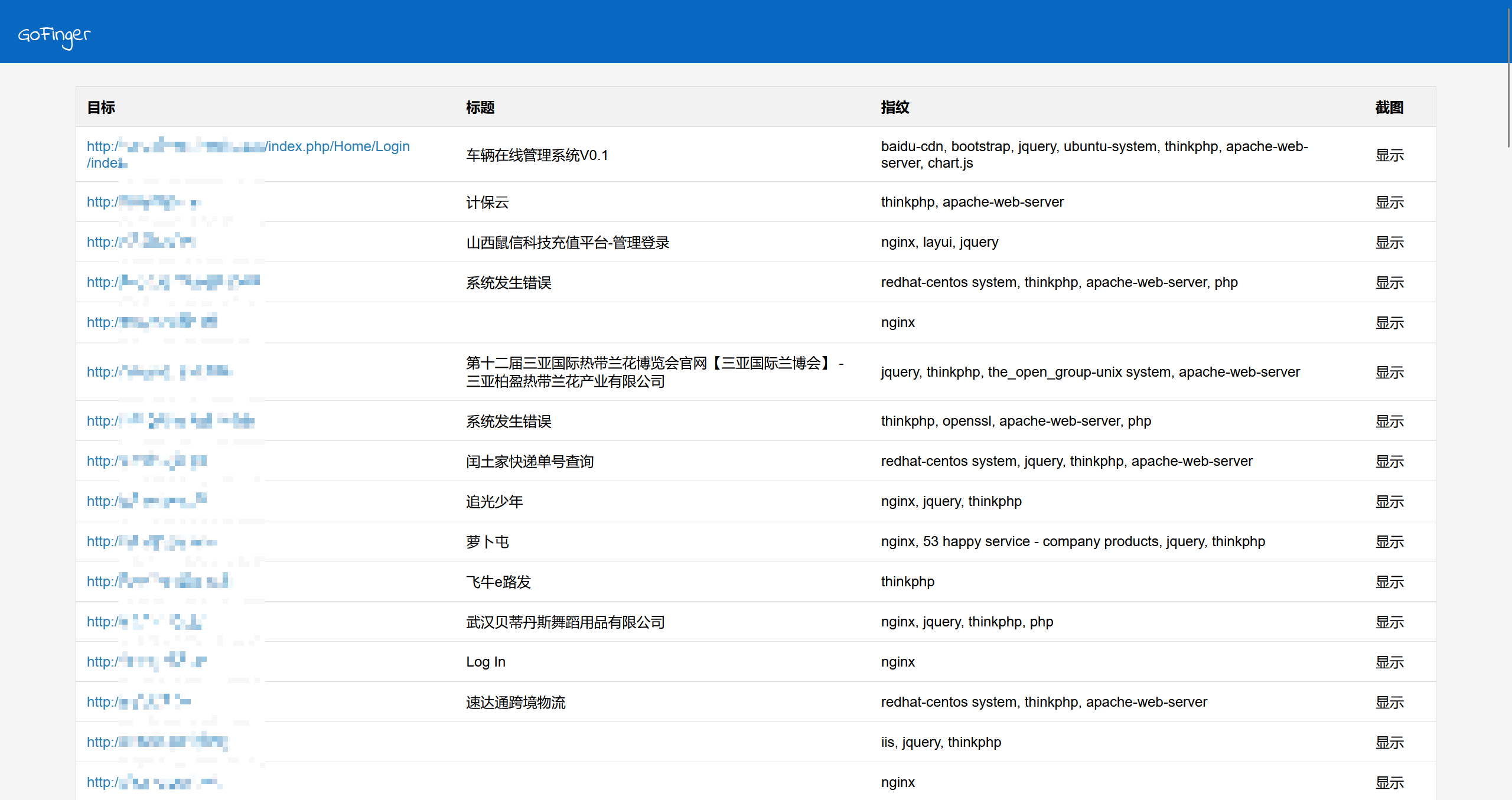Open target URL of 武汉贝蒂丹斯 row

click(146, 622)
